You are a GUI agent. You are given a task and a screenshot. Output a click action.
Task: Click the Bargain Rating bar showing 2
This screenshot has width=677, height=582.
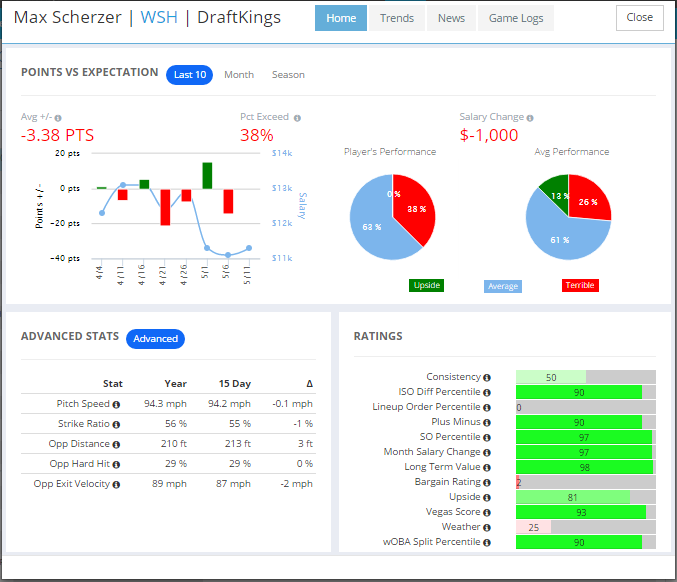[x=518, y=482]
